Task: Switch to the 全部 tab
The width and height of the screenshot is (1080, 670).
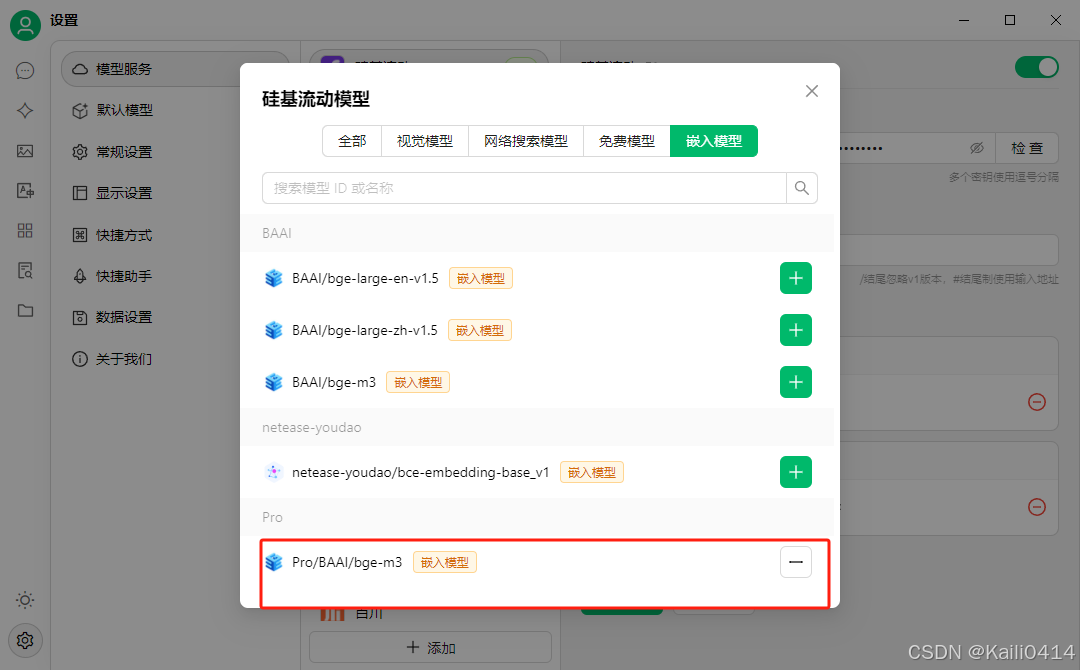Action: (x=352, y=141)
